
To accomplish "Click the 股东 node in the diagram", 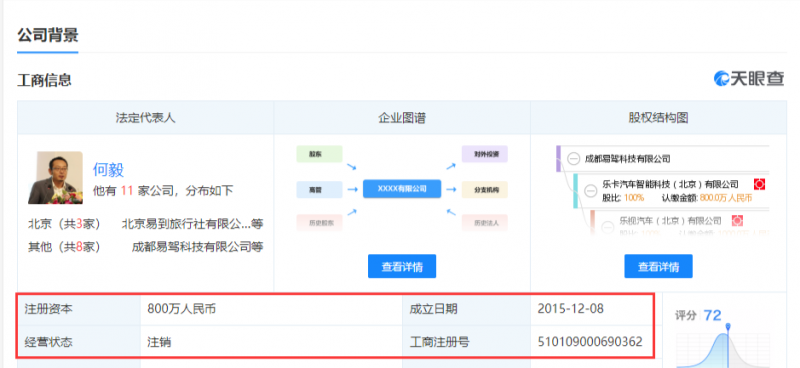I will 319,154.
